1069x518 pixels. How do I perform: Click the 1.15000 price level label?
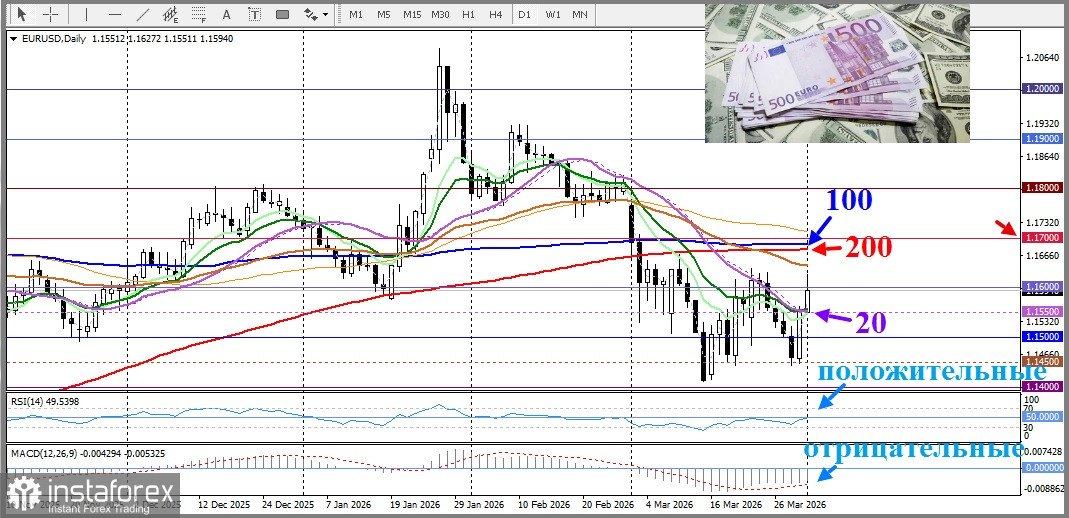coord(1042,337)
